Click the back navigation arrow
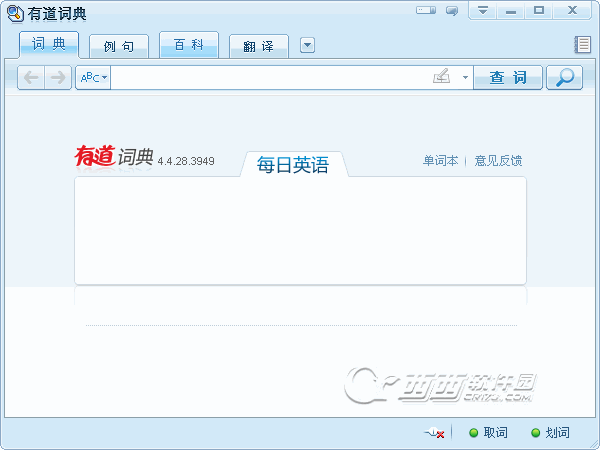600x450 pixels. pyautogui.click(x=31, y=78)
